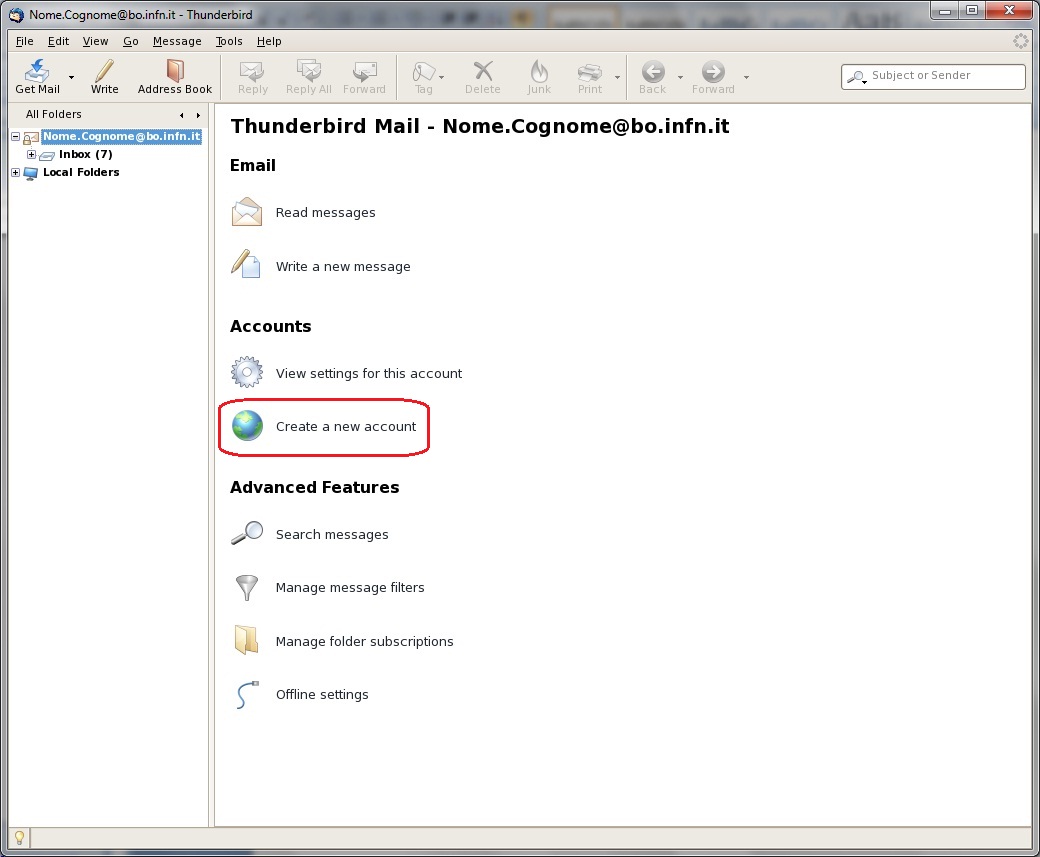
Task: Select the Nome.Cognome@bo.infn.it account
Action: (x=121, y=137)
